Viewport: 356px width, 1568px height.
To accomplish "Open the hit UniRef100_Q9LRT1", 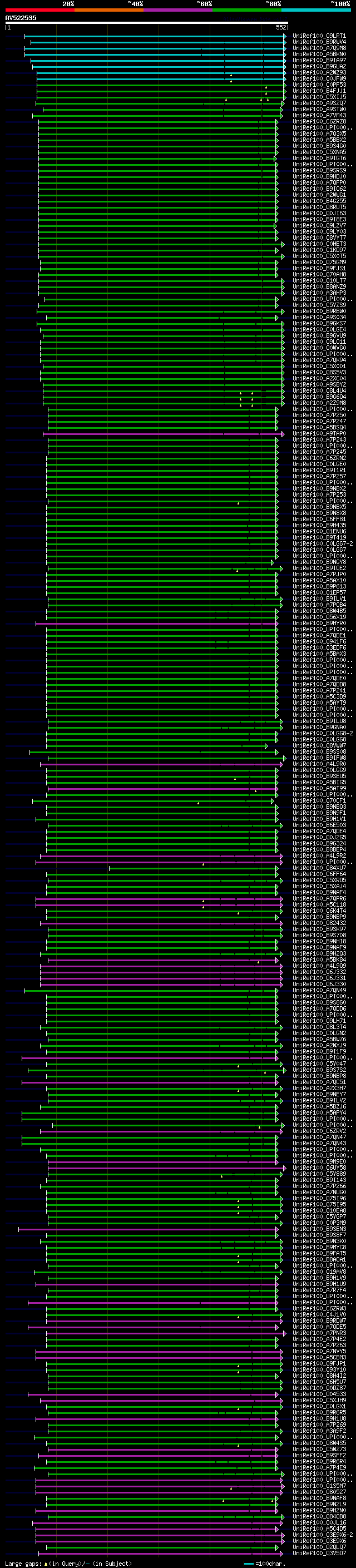I will coord(319,36).
